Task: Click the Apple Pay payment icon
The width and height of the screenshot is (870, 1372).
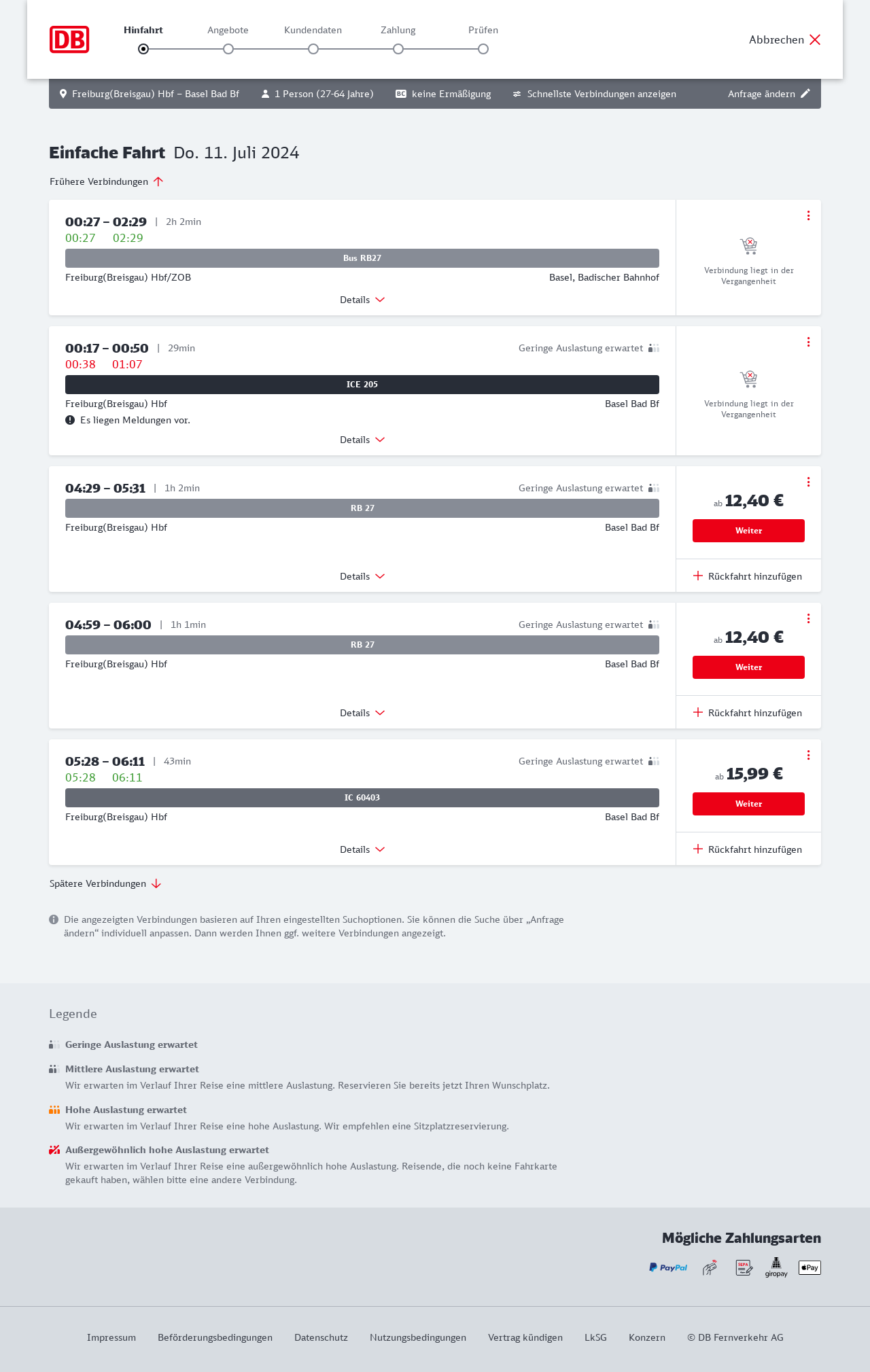Action: [x=810, y=1267]
